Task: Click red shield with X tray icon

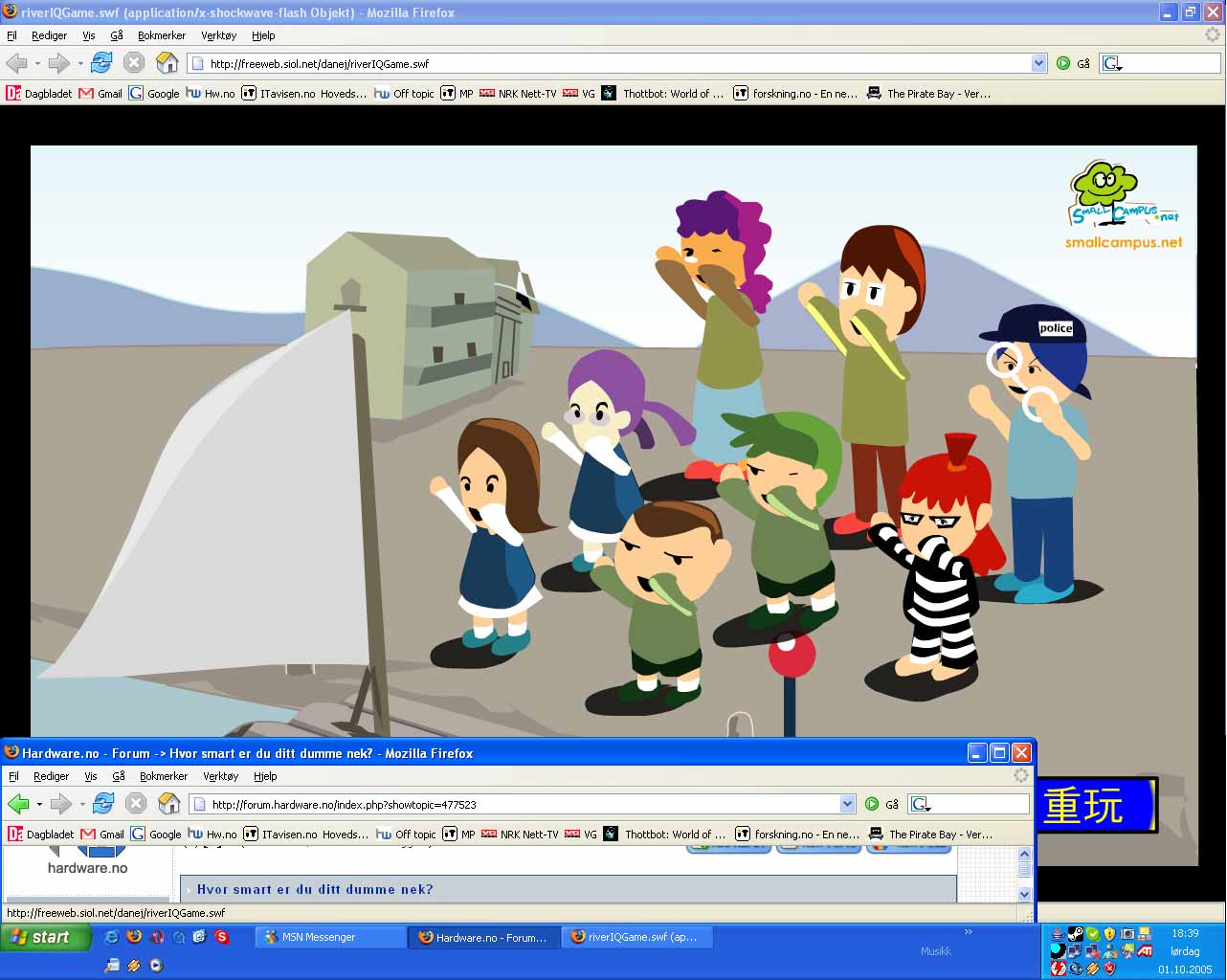Action: coord(1109,968)
